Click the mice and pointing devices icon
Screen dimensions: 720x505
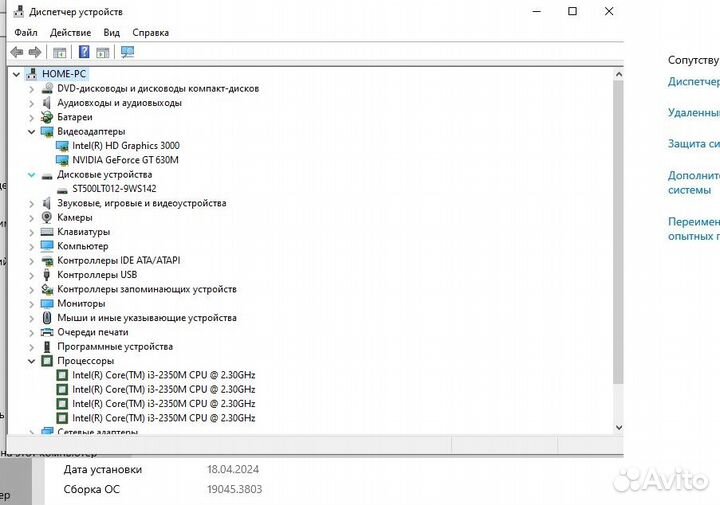coord(47,318)
